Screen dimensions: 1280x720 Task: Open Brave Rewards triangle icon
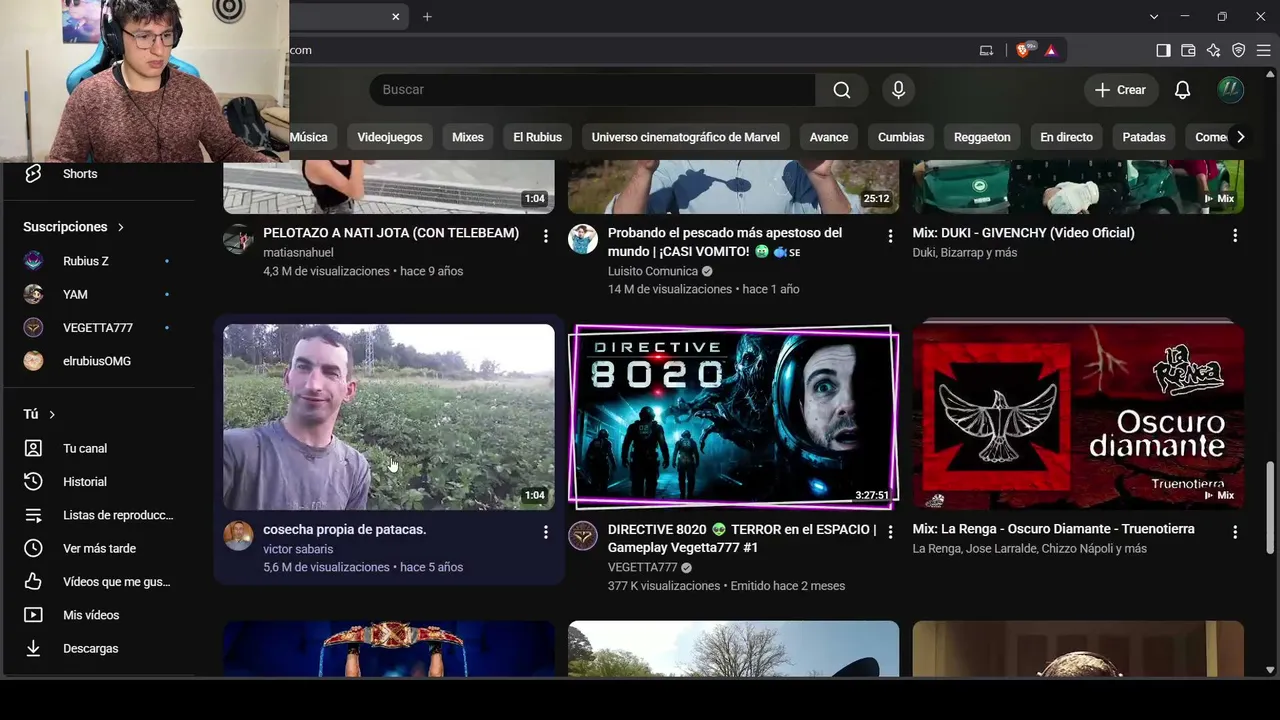point(1050,50)
